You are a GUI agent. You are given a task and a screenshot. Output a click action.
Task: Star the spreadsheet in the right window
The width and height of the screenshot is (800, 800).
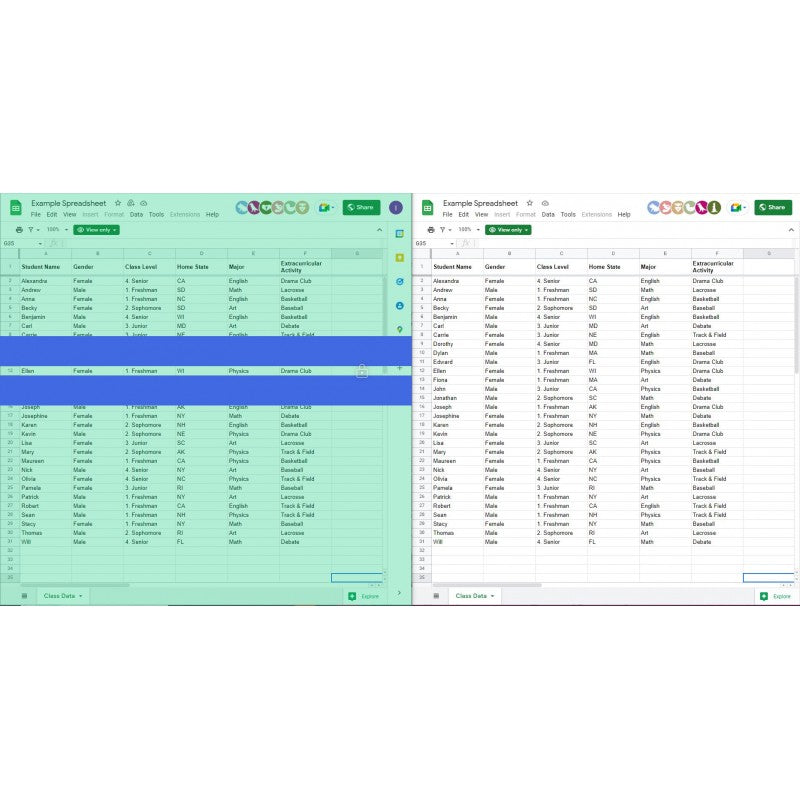(530, 203)
